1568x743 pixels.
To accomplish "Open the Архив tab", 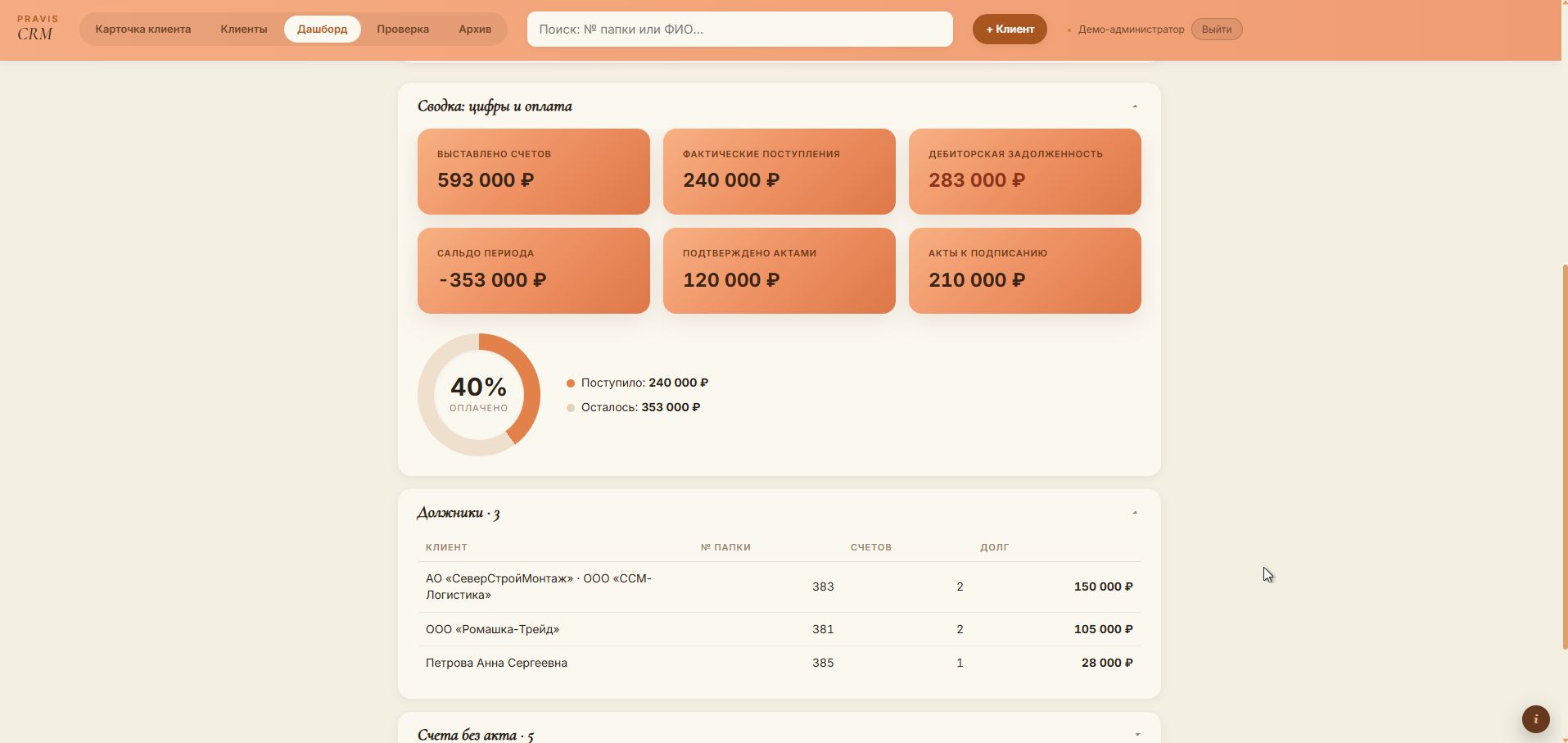I will [x=475, y=29].
